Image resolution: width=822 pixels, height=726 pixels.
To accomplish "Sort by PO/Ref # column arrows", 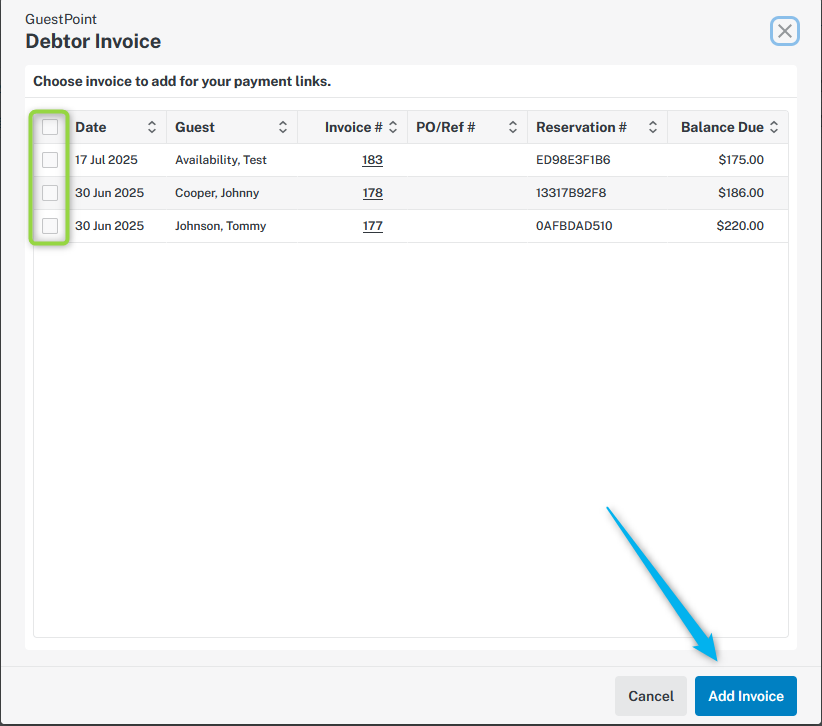I will coord(513,127).
